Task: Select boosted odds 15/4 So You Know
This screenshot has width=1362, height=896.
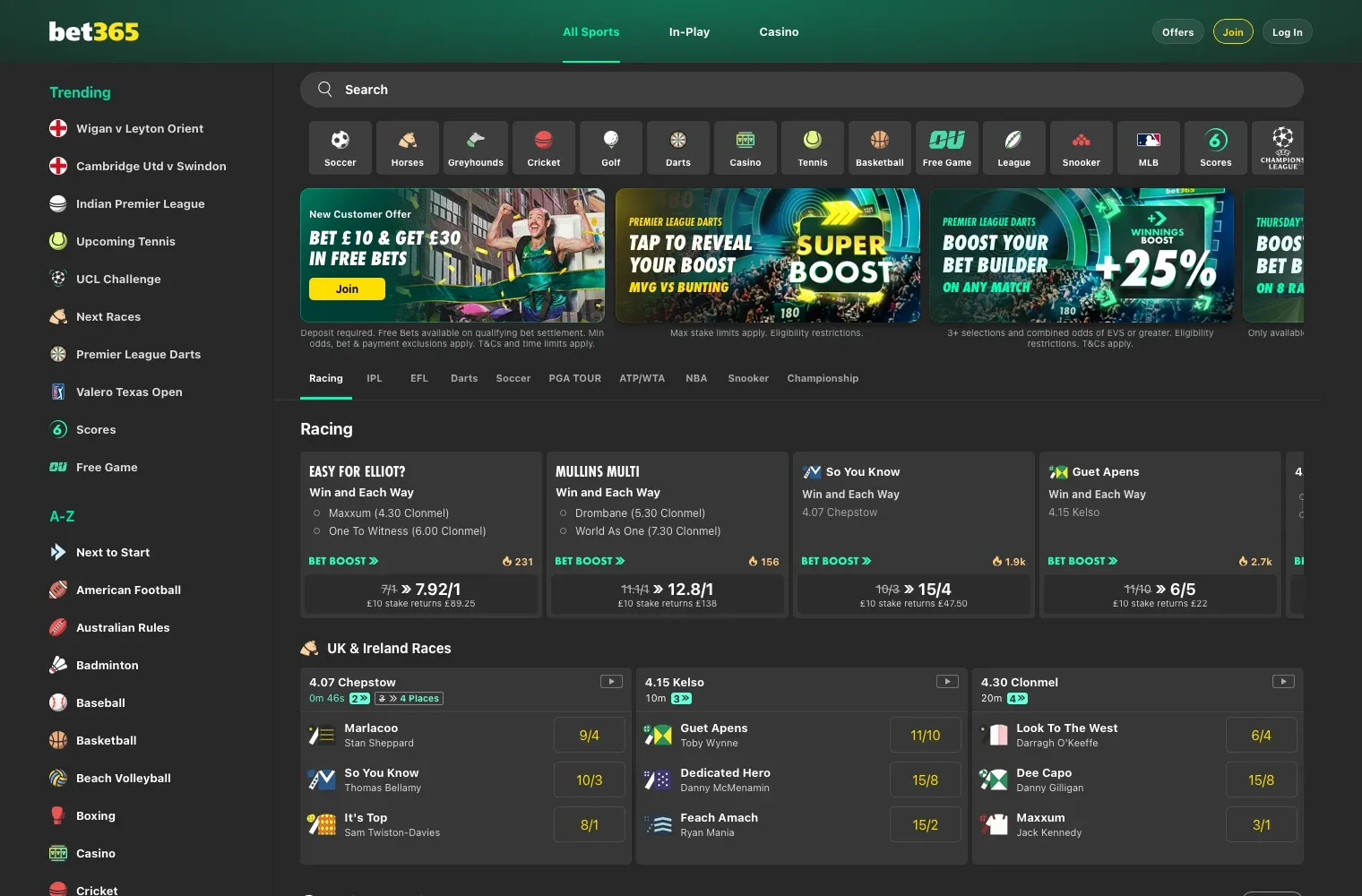Action: point(914,594)
